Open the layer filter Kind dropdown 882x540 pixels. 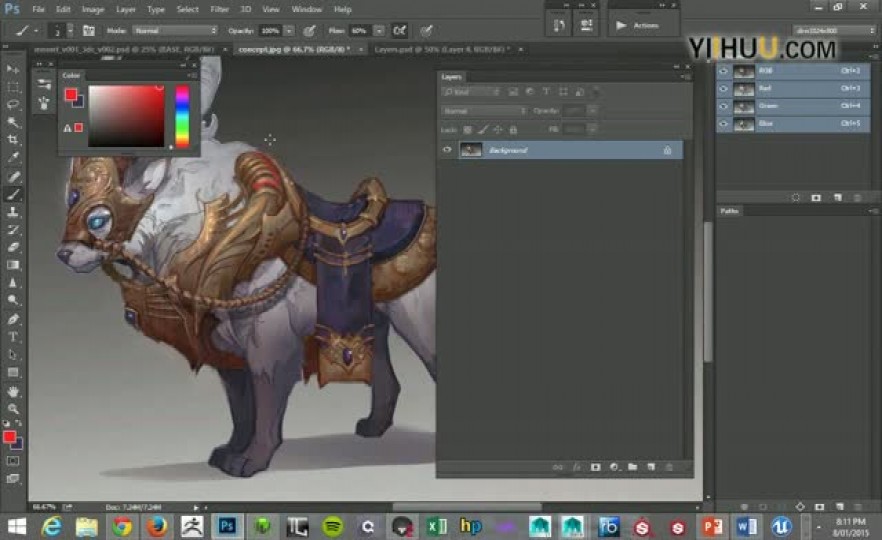(x=471, y=92)
